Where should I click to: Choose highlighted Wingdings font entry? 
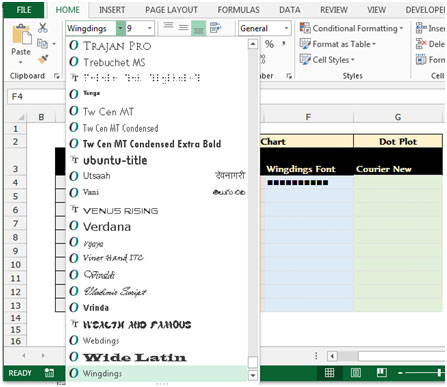pyautogui.click(x=157, y=373)
